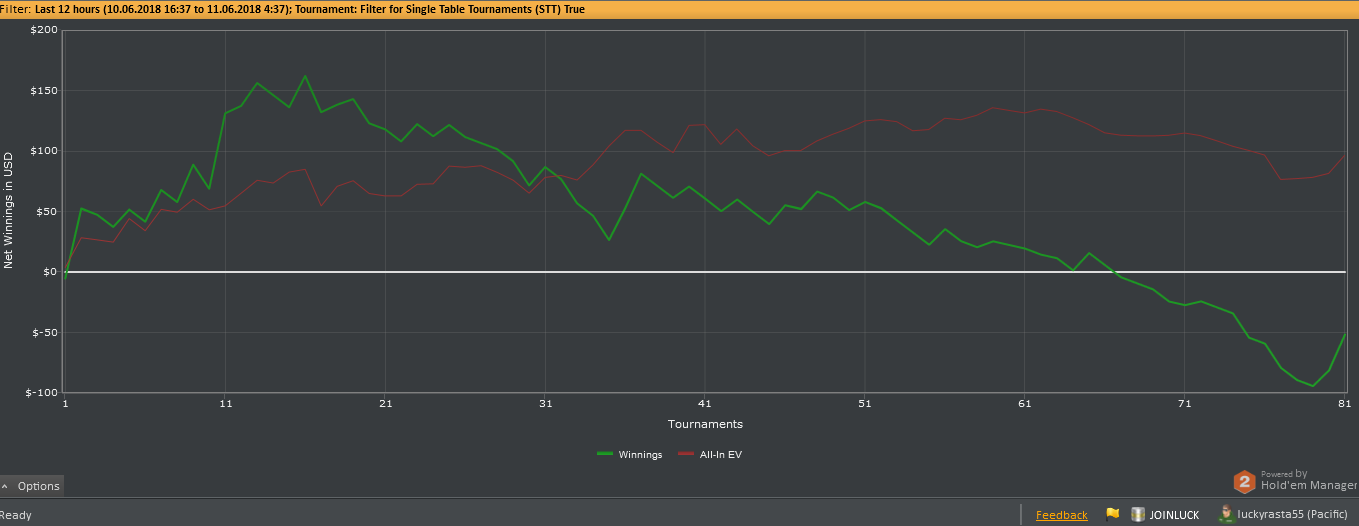Click the luckyrasta55 player avatar icon
Viewport: 1359px width, 526px height.
(x=1226, y=514)
